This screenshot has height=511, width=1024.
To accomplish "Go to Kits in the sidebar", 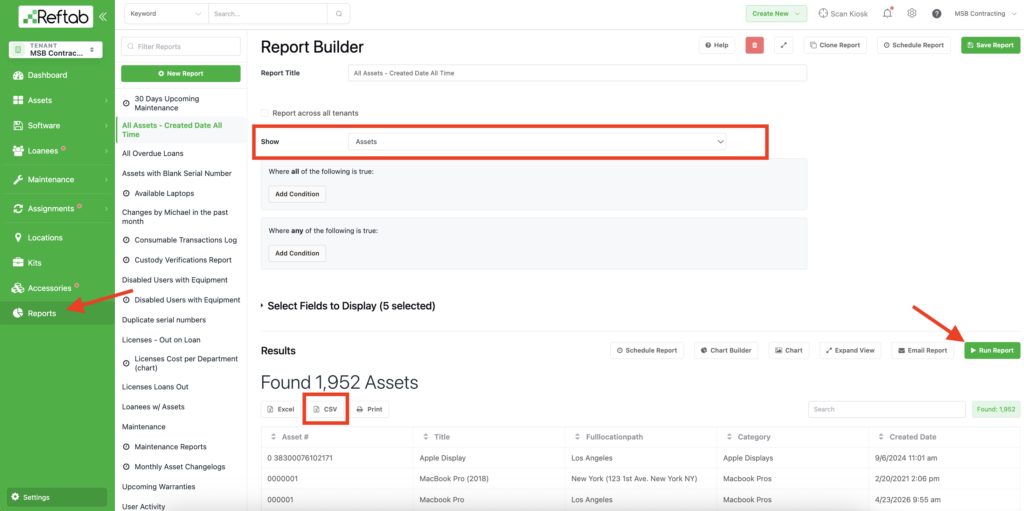I will 35,263.
